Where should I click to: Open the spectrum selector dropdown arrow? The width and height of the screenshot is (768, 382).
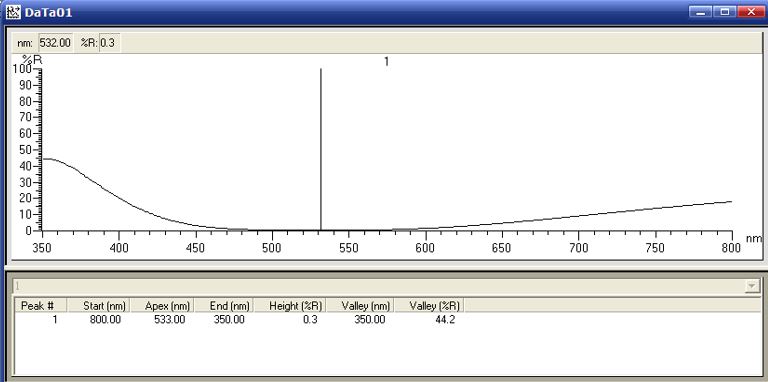[751, 286]
